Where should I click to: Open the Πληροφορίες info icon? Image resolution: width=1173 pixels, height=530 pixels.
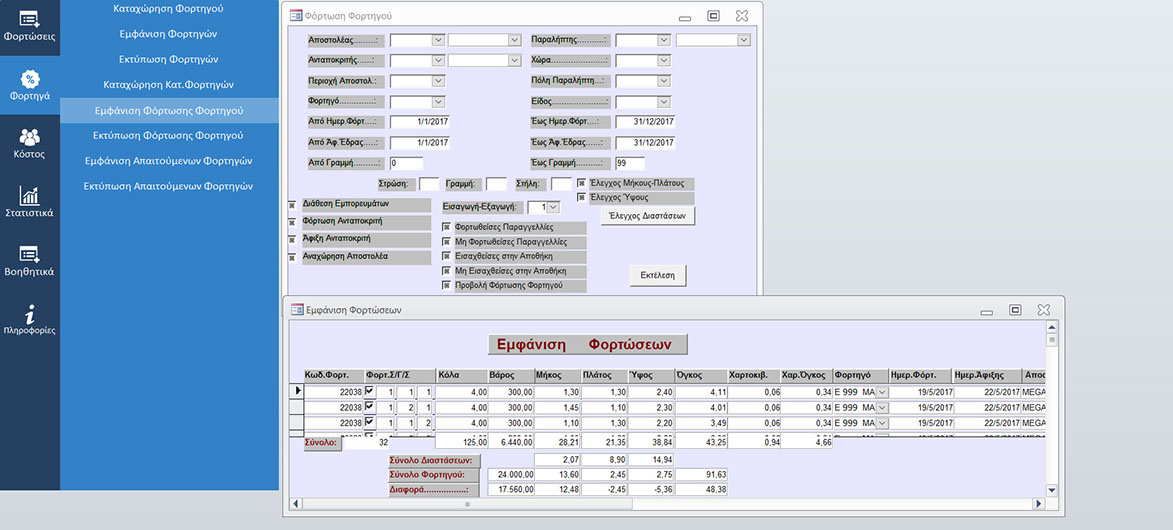29,319
